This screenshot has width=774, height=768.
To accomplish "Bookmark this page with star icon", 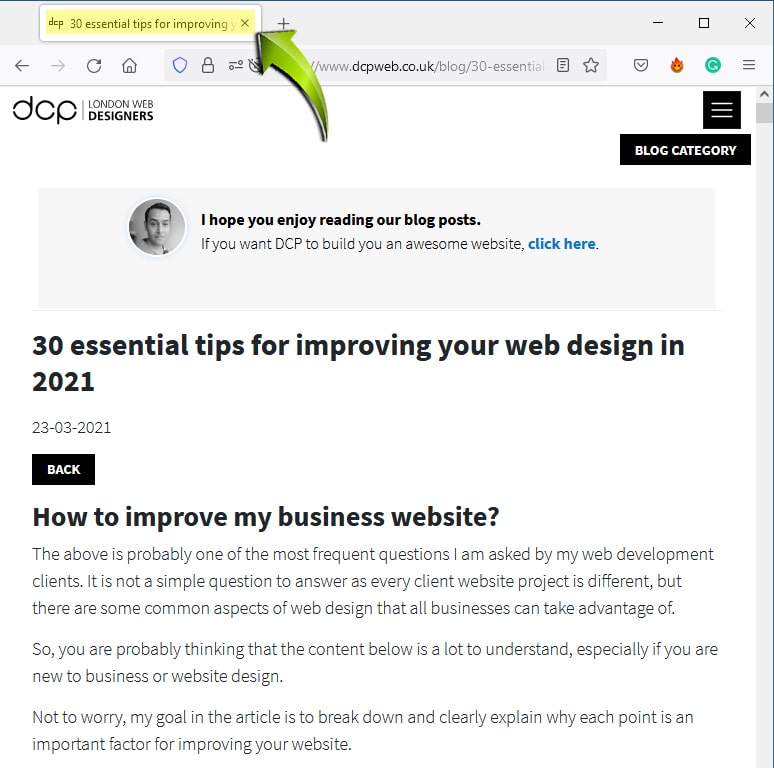I will pyautogui.click(x=591, y=65).
